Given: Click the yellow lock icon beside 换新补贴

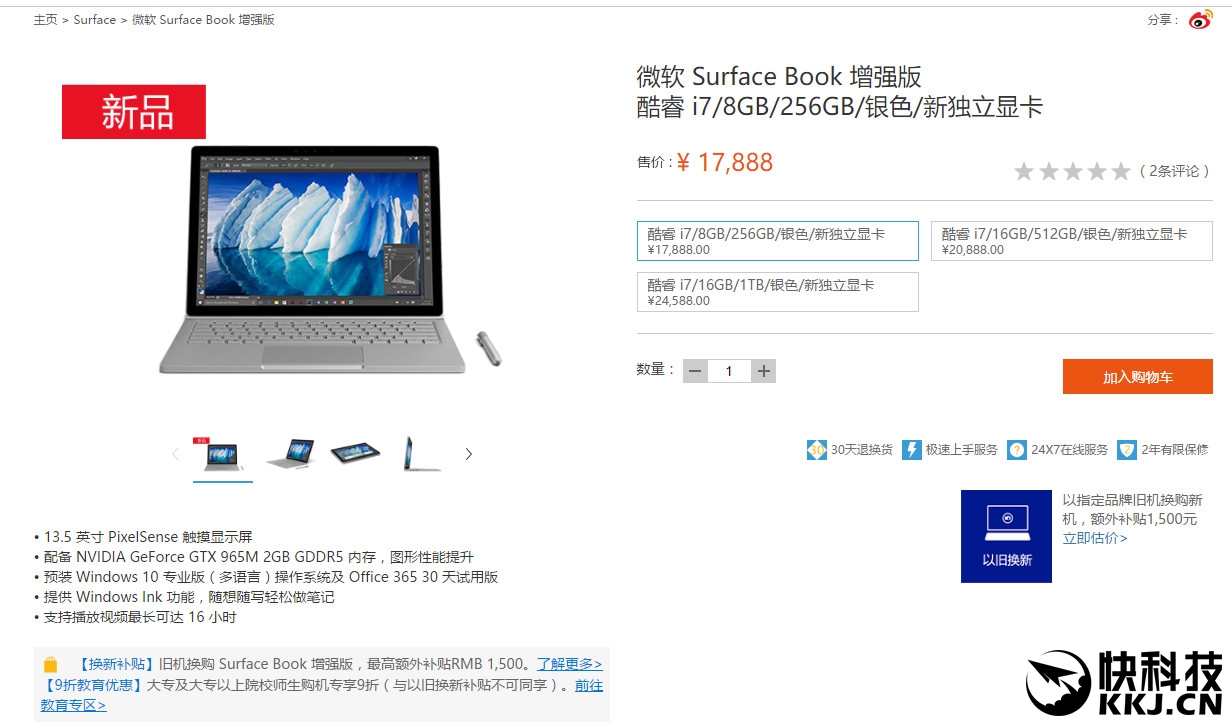Looking at the screenshot, I should (x=51, y=664).
